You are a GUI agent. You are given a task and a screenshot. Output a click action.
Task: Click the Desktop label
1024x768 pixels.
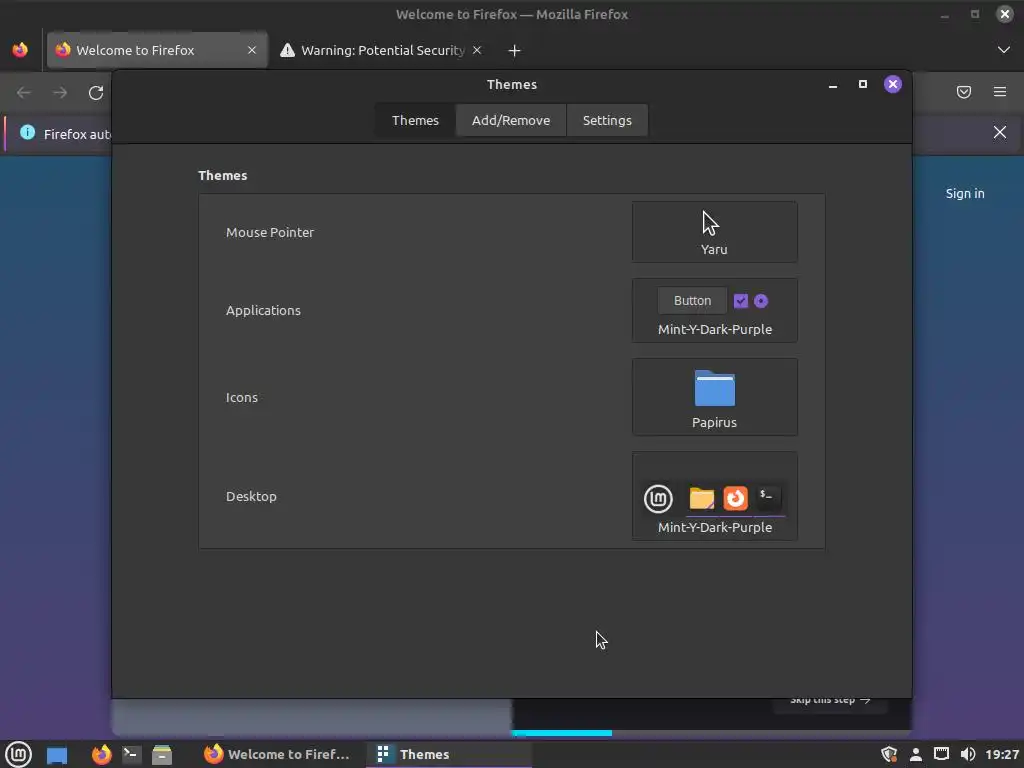pyautogui.click(x=251, y=496)
